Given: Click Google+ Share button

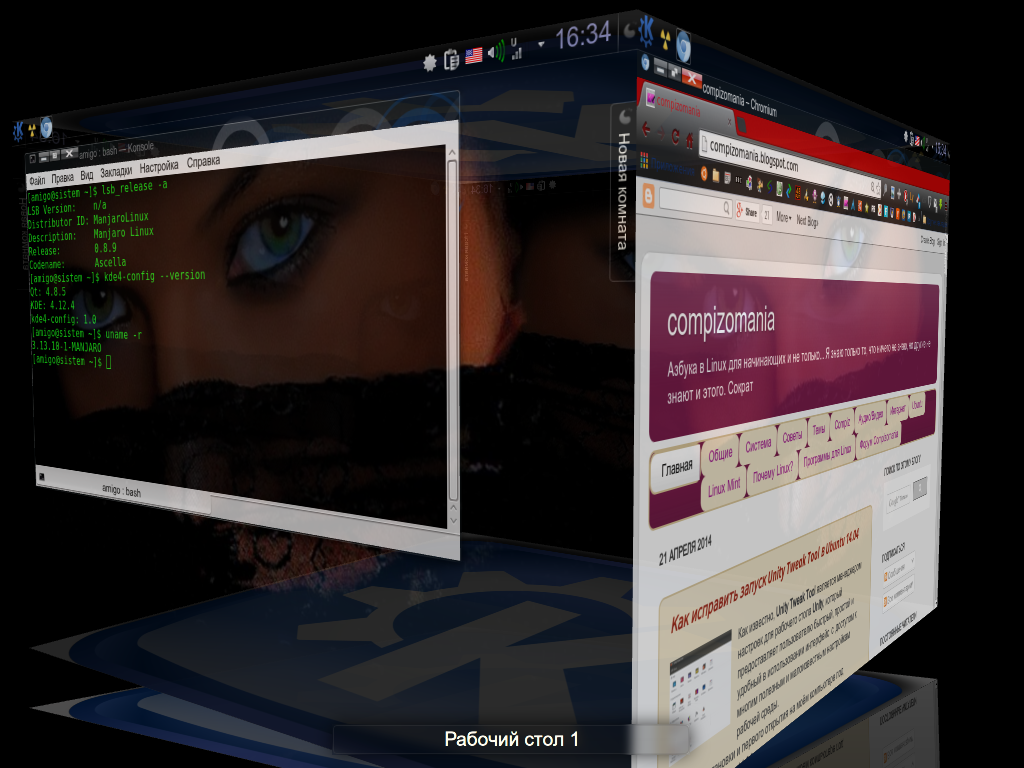Looking at the screenshot, I should pyautogui.click(x=746, y=212).
